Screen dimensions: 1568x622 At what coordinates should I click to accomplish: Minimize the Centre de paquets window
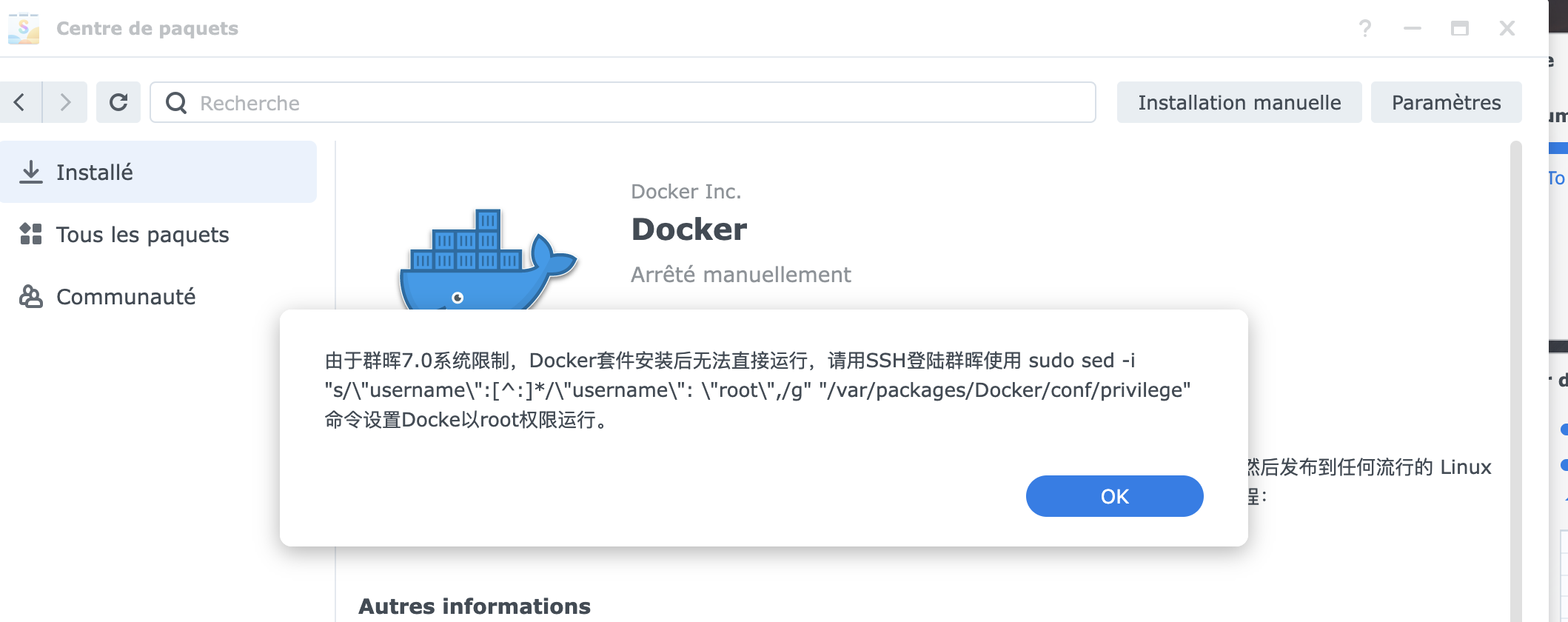[1413, 28]
